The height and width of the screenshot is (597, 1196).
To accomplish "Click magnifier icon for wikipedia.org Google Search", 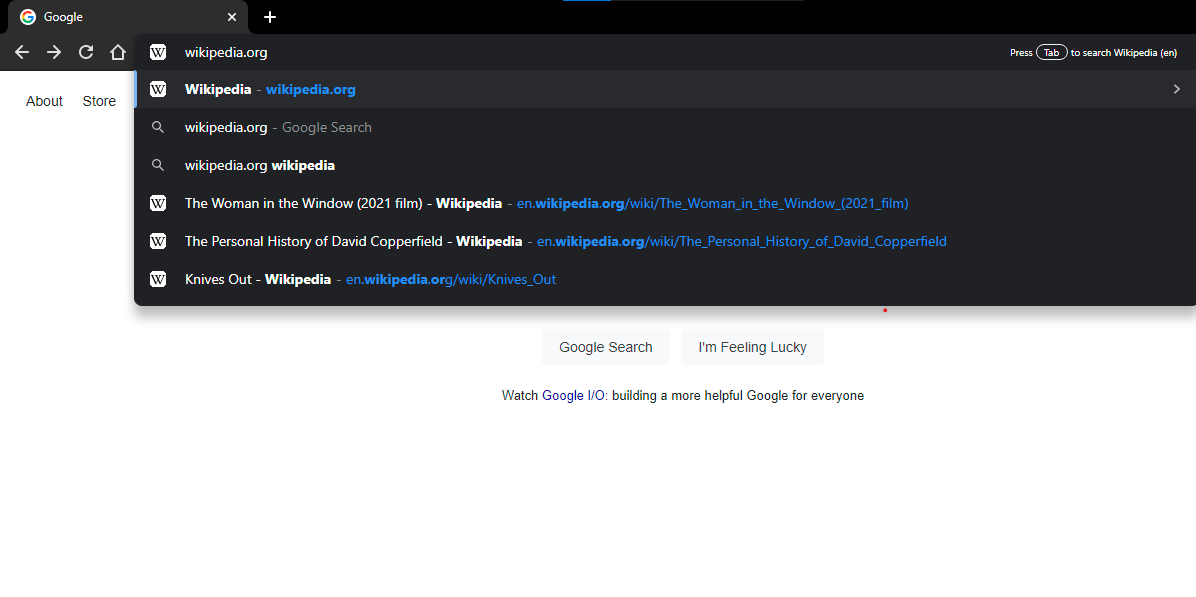I will 158,127.
